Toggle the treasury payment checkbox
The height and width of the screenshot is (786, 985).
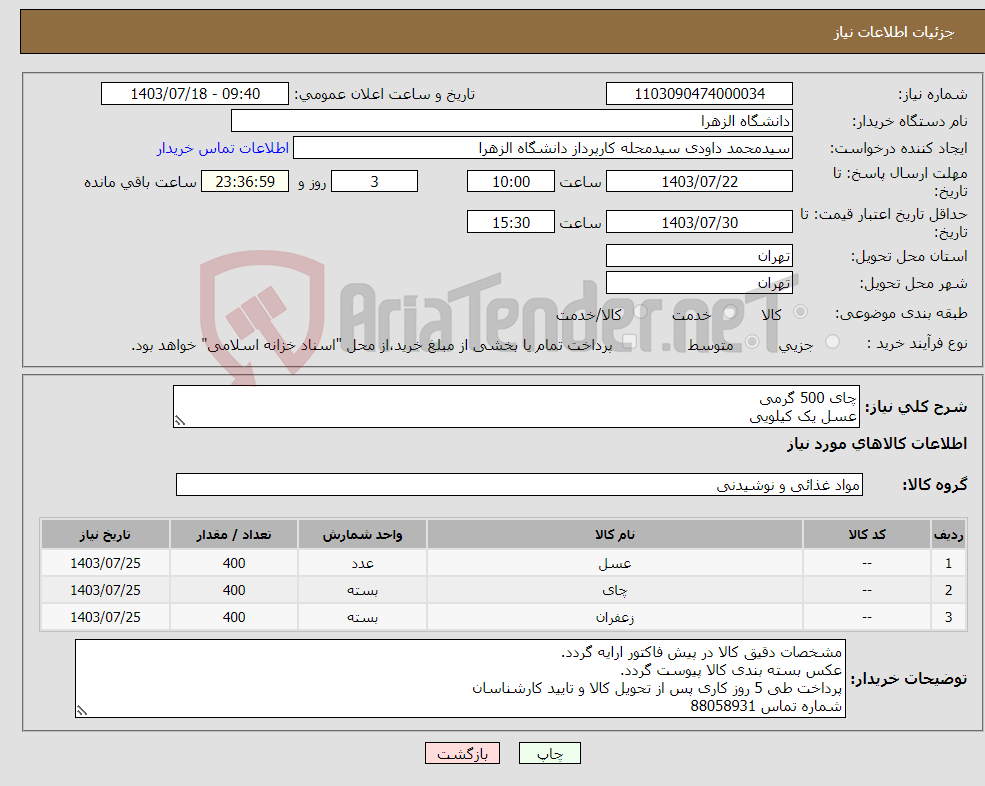[629, 342]
